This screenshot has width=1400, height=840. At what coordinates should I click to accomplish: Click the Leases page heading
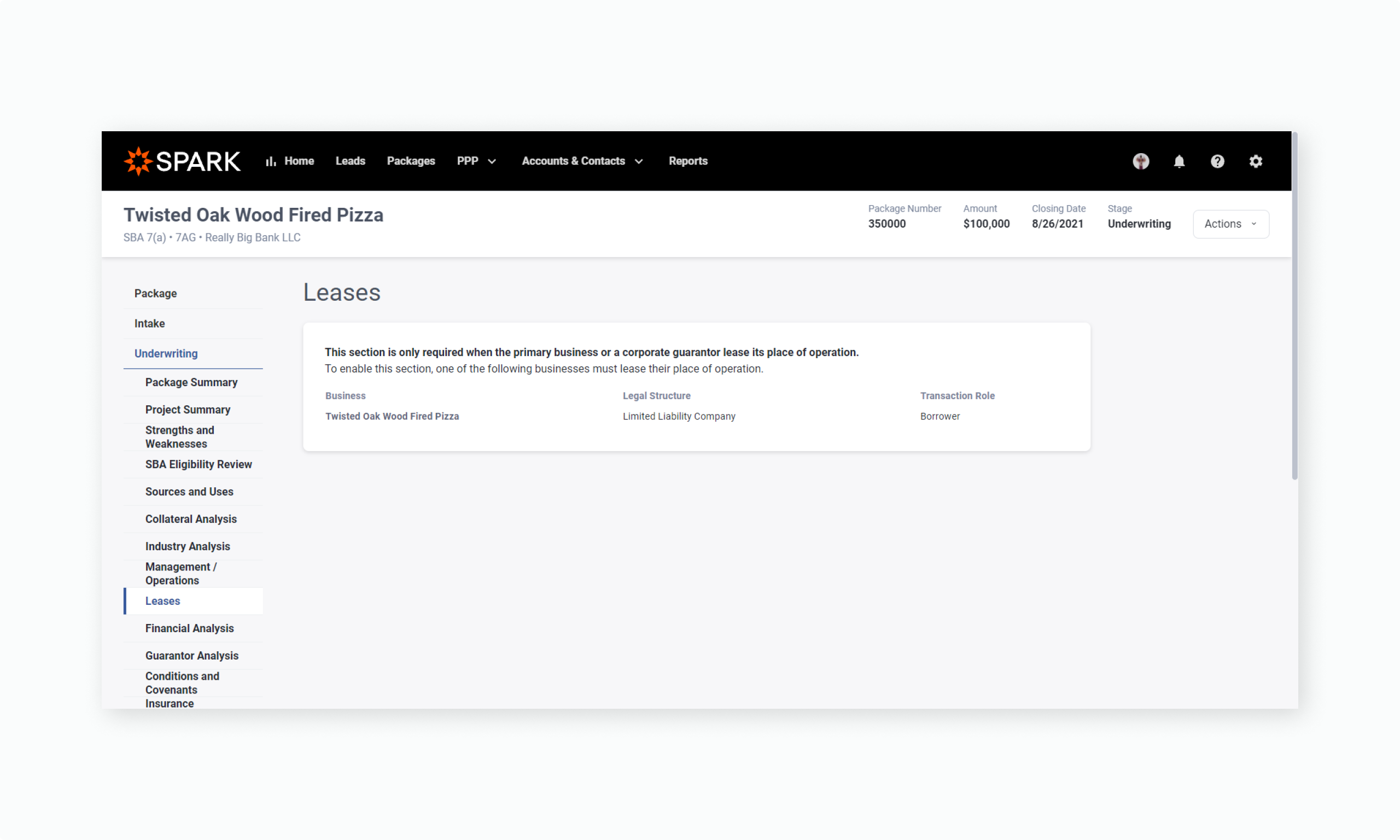point(342,293)
